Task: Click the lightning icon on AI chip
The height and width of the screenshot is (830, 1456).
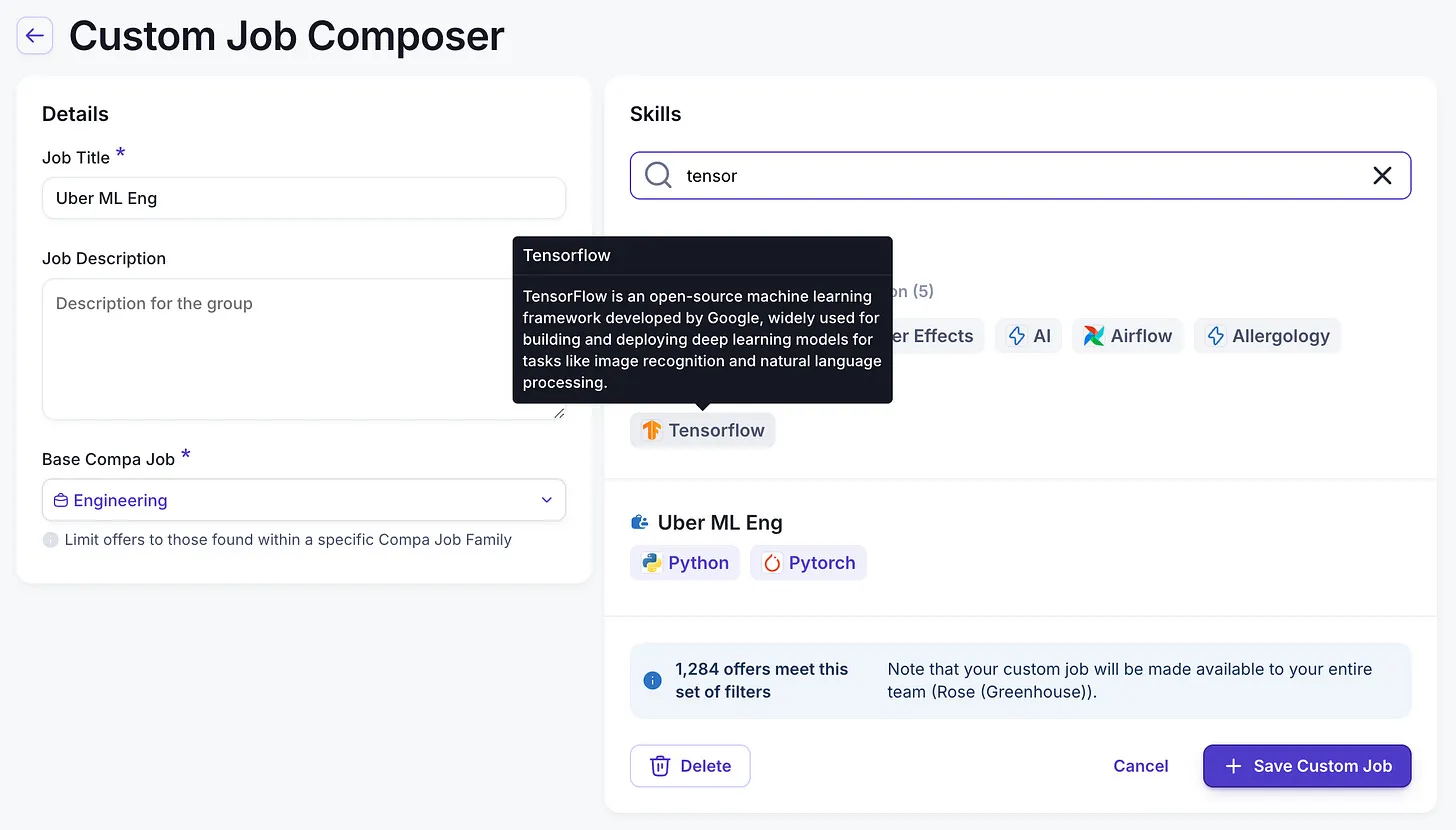Action: point(1017,336)
